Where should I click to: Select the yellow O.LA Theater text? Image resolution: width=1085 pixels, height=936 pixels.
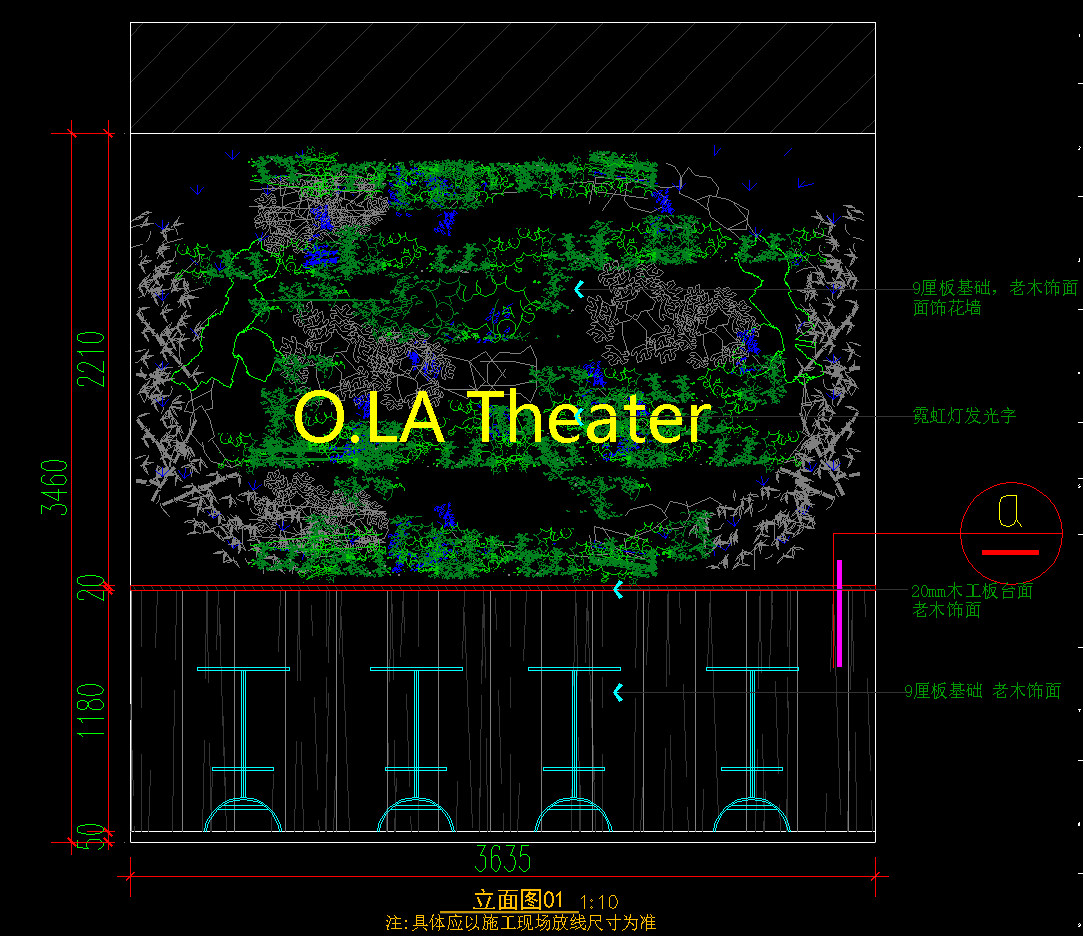[x=502, y=418]
